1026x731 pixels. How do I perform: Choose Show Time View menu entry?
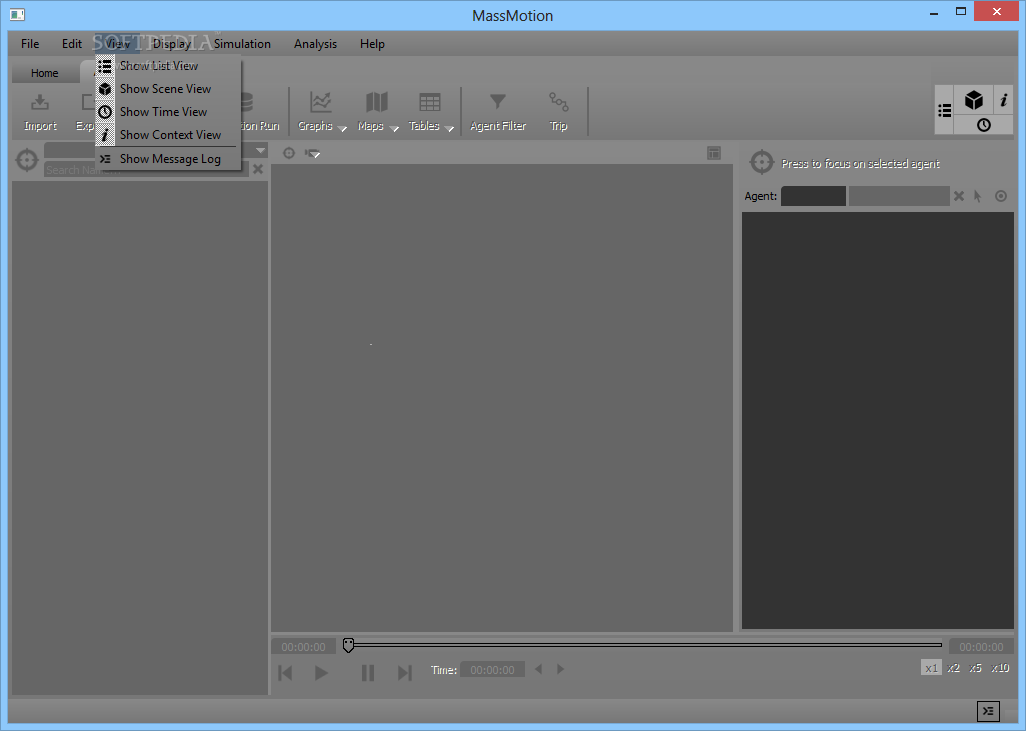coord(168,112)
